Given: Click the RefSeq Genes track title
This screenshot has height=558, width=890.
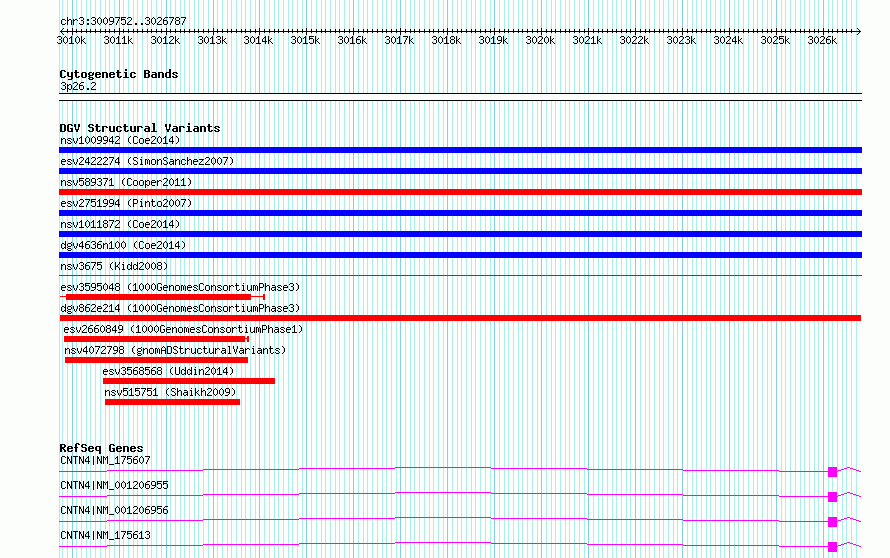Looking at the screenshot, I should [x=101, y=448].
